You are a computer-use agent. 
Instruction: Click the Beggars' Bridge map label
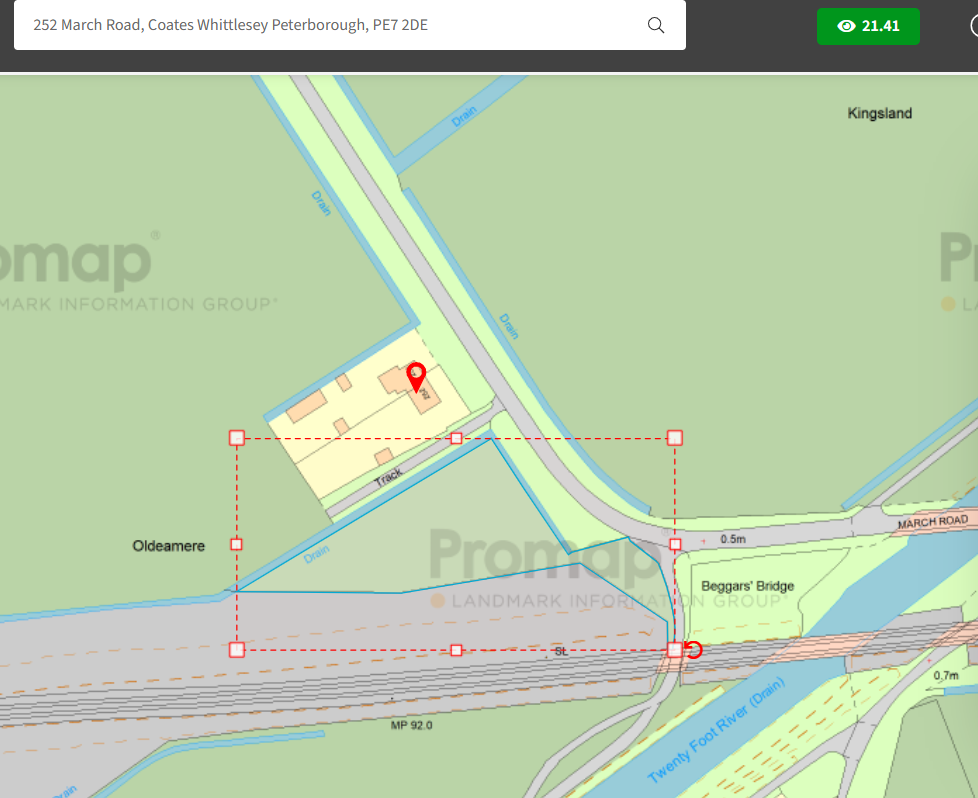pyautogui.click(x=747, y=586)
